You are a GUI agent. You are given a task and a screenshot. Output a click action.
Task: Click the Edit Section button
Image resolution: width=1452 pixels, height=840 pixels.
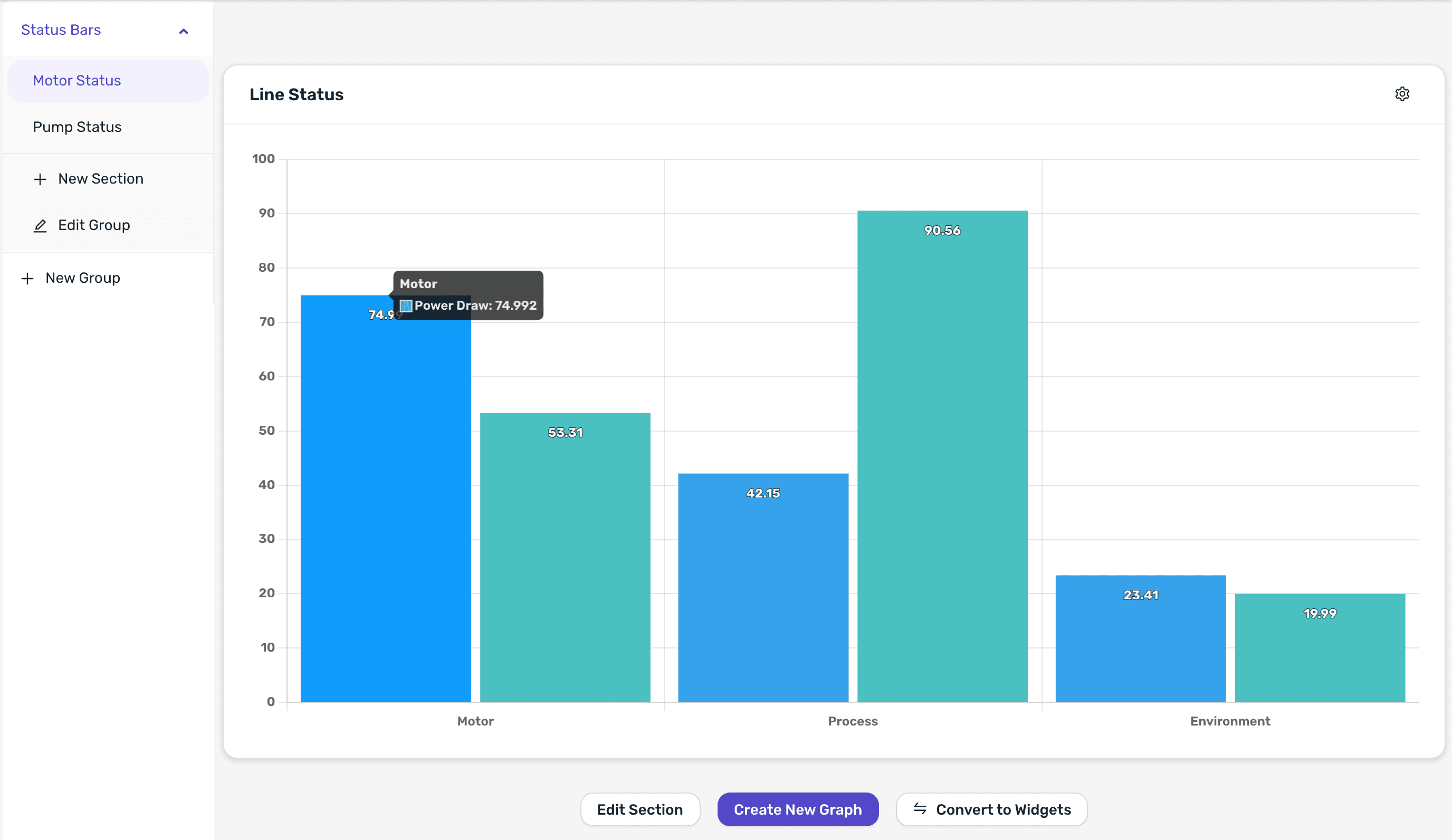639,809
